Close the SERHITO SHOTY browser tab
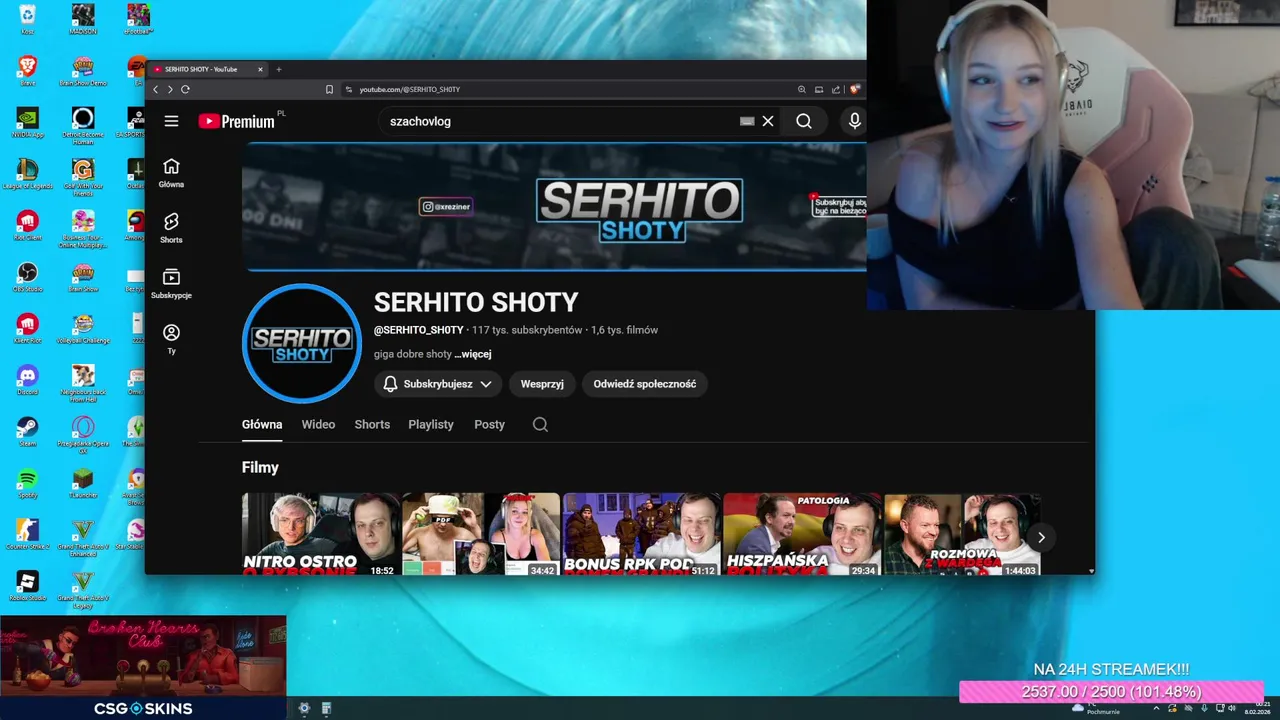Image resolution: width=1280 pixels, height=720 pixels. coord(260,69)
